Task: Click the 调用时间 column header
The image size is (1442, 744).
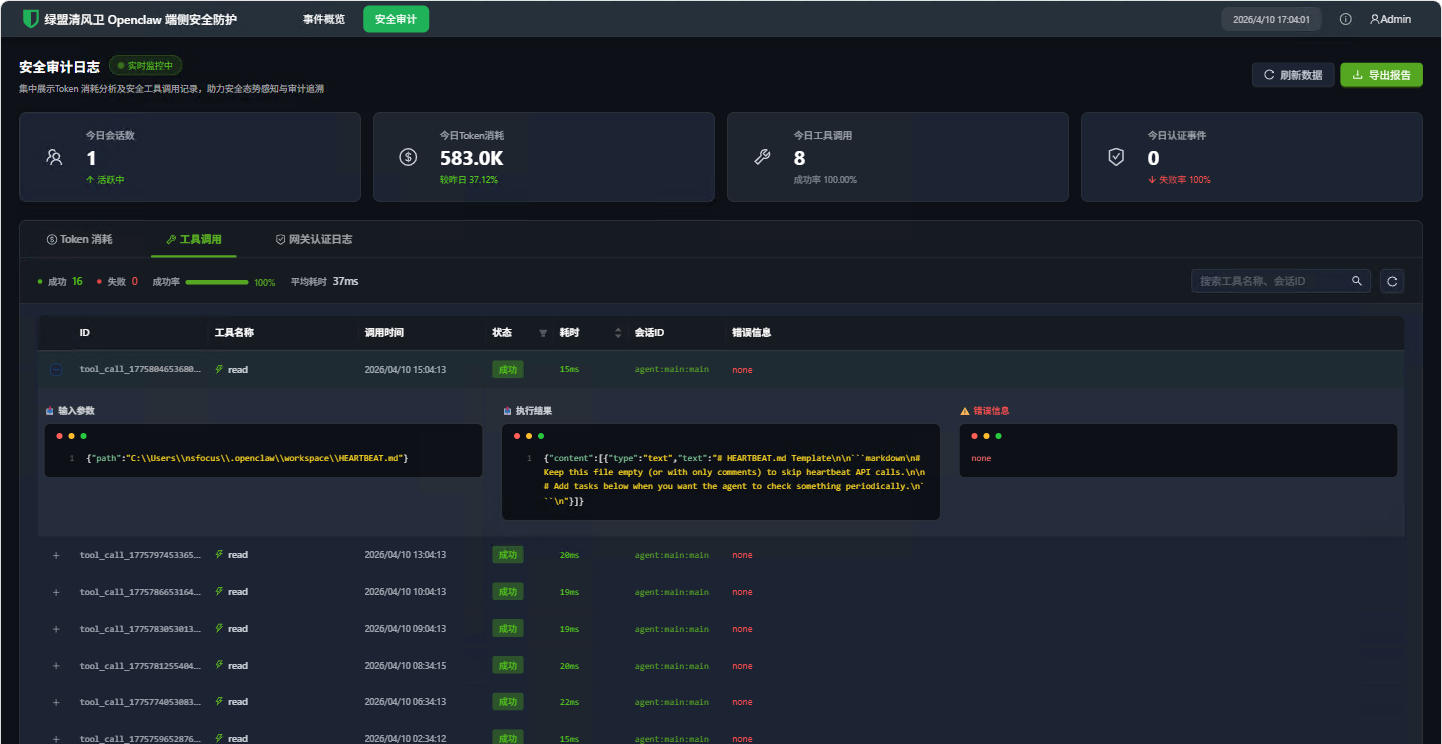Action: (x=384, y=333)
